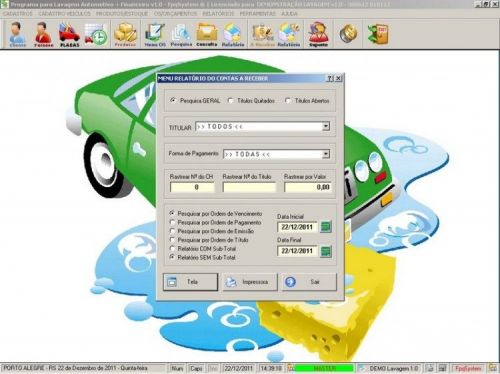Select Títulos Abertos radio button
Image resolution: width=500 pixels, height=374 pixels.
pyautogui.click(x=288, y=100)
